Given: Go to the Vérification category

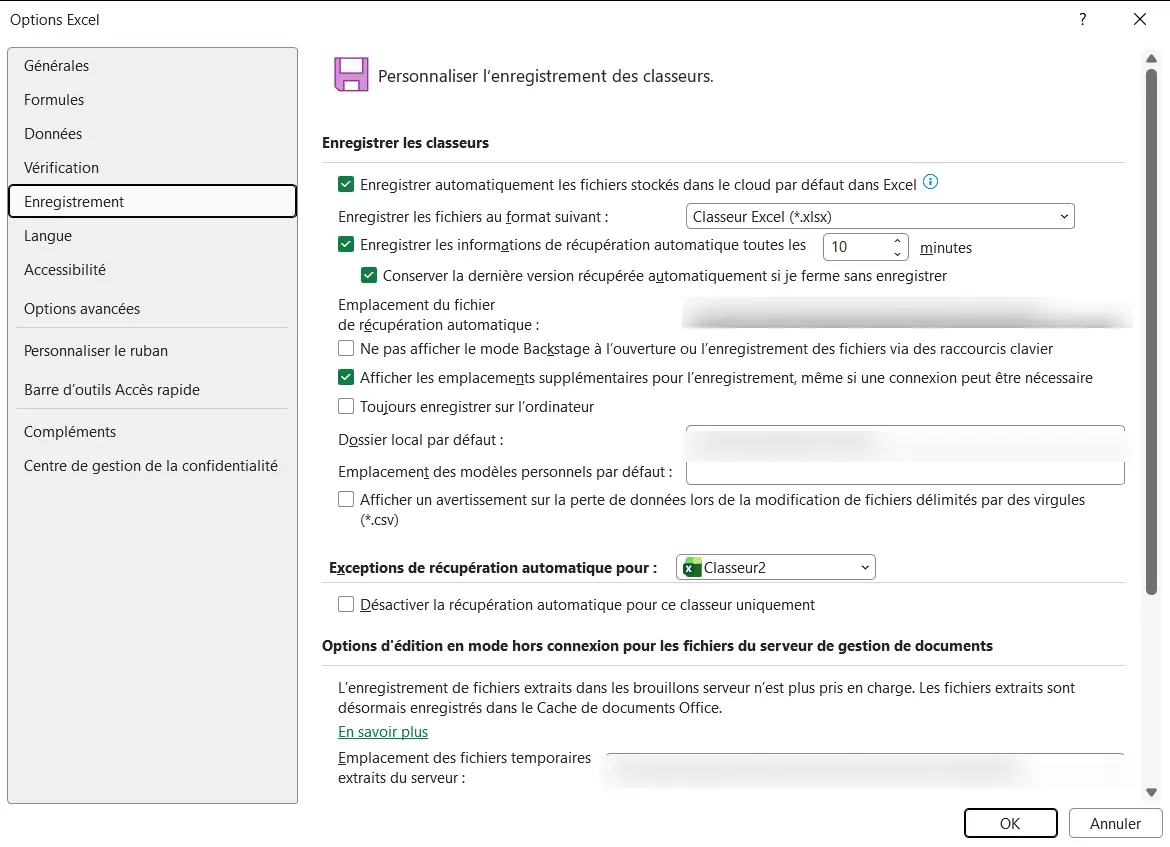Looking at the screenshot, I should pos(152,168).
